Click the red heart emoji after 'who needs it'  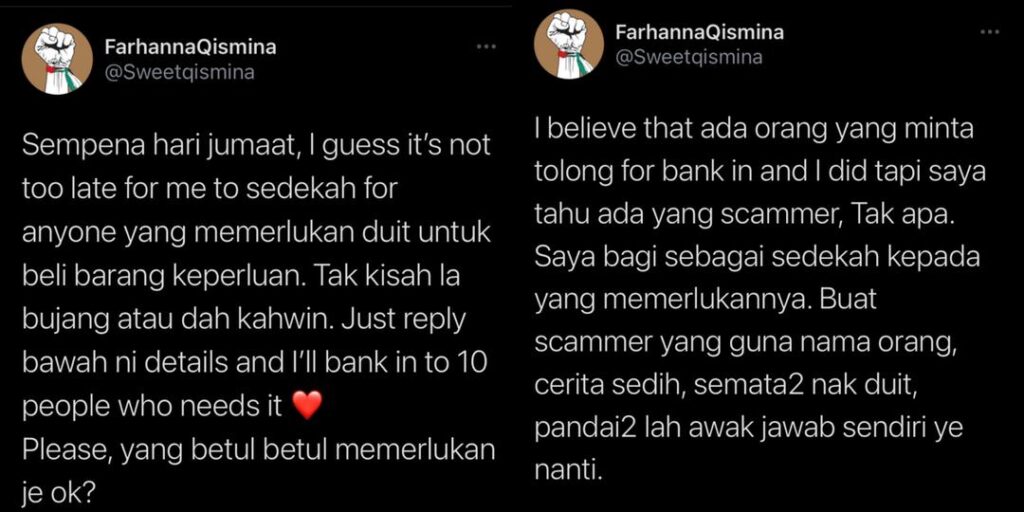(x=305, y=407)
